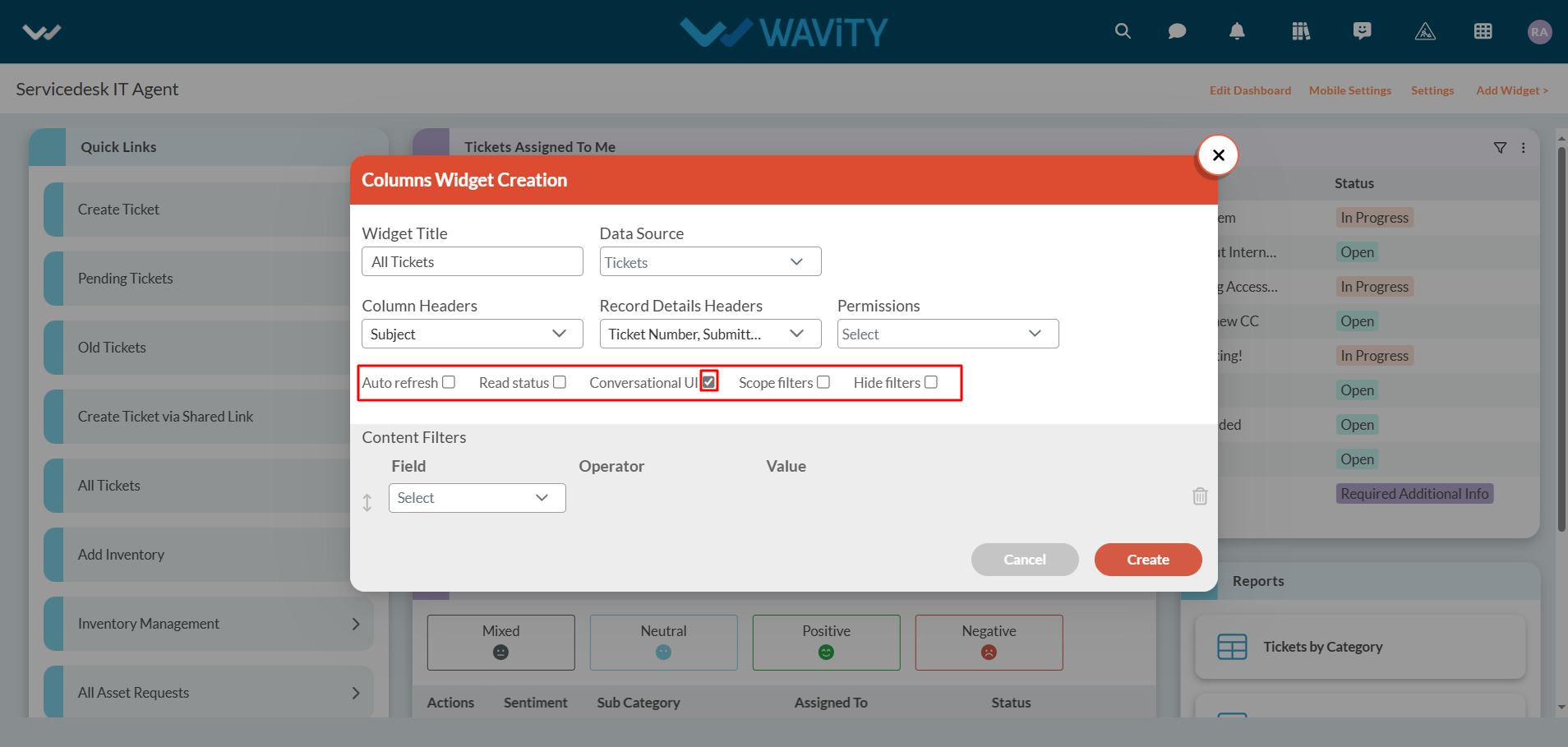Screen dimensions: 1568x747
Task: Click the filter funnel icon on Tickets widget
Action: pos(1500,148)
